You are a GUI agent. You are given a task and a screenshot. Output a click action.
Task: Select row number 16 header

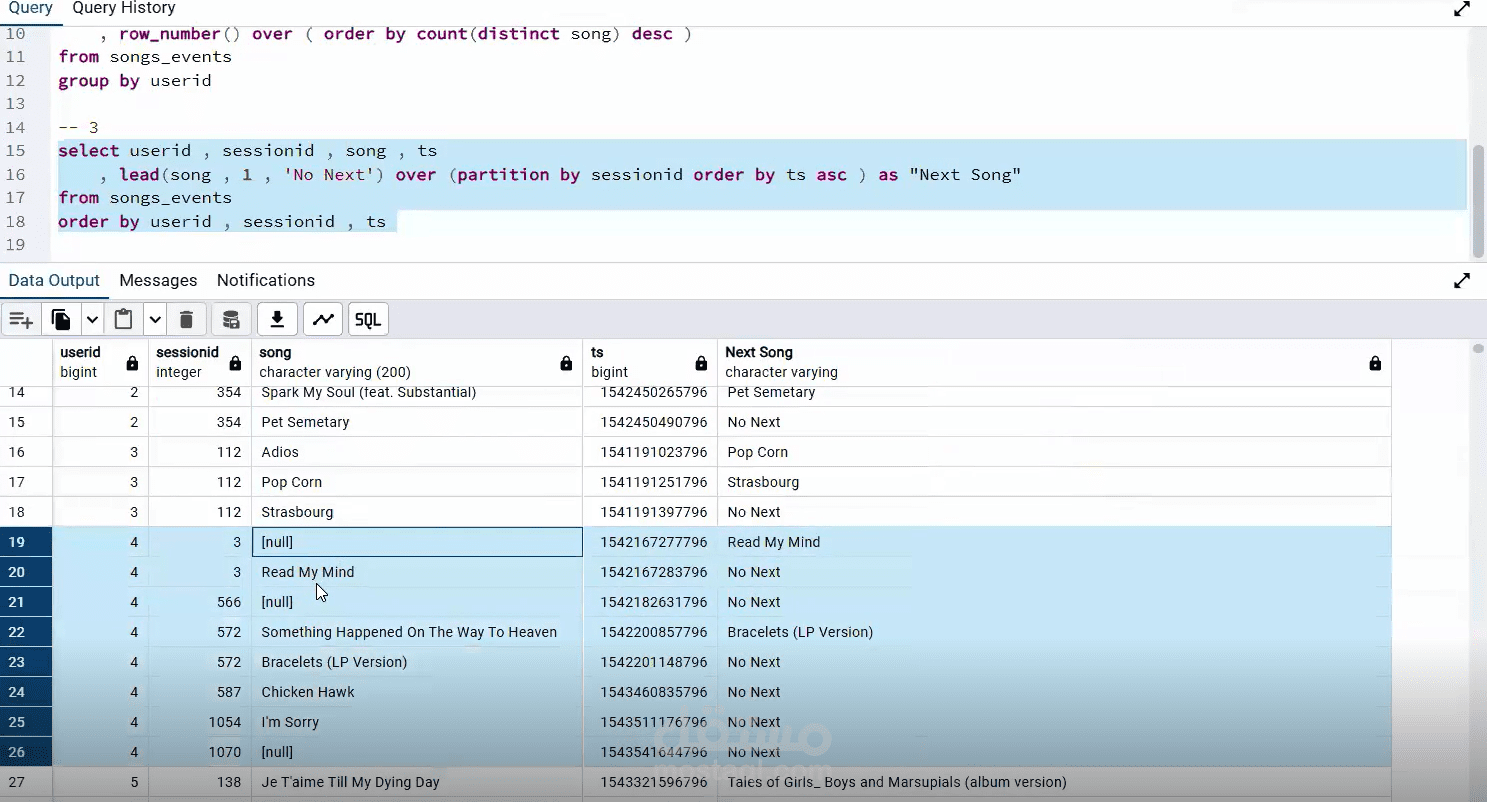coord(26,452)
